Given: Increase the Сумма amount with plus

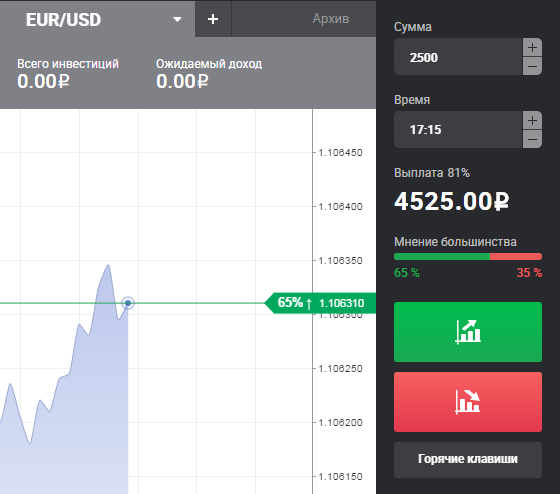Looking at the screenshot, I should pyautogui.click(x=532, y=48).
